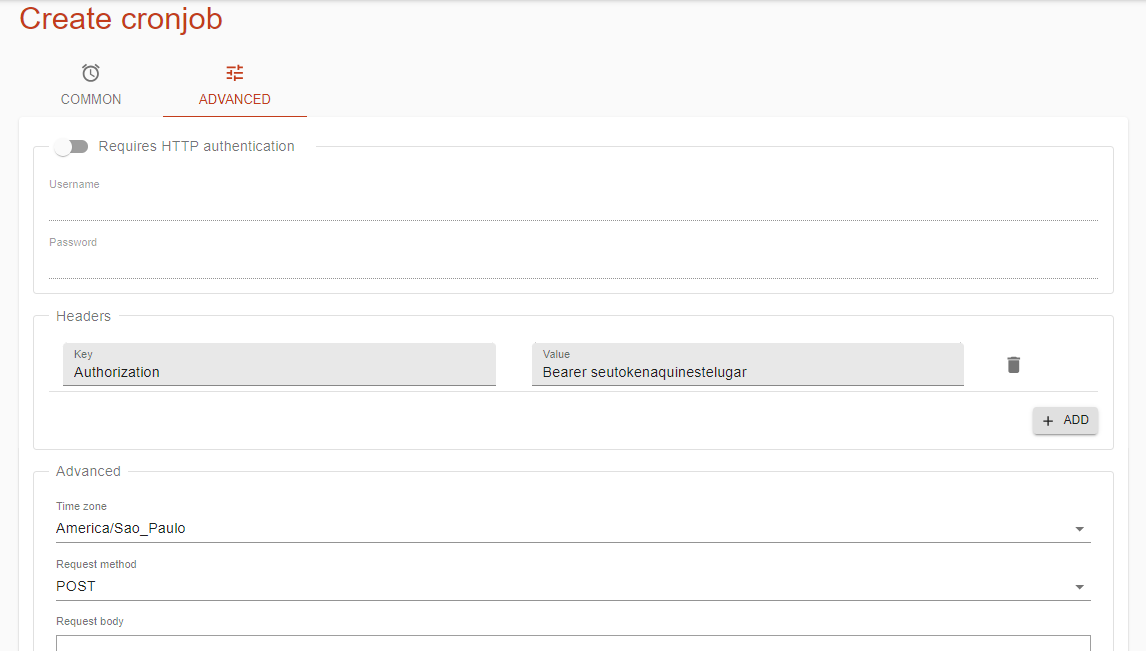
Task: Click inside the Request body text area
Action: (x=573, y=643)
